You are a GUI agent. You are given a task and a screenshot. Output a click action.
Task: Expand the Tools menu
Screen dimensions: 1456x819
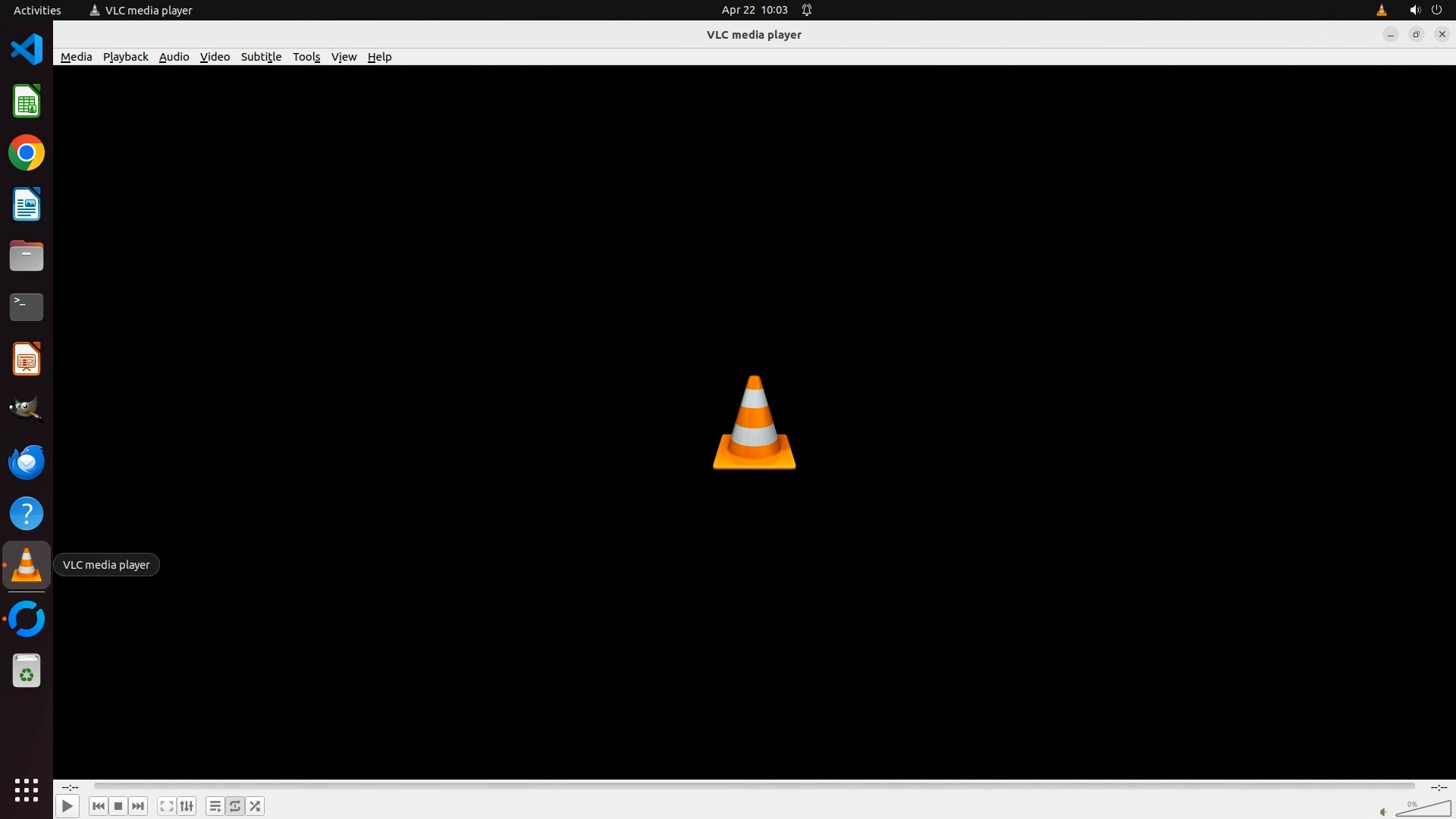pos(306,57)
